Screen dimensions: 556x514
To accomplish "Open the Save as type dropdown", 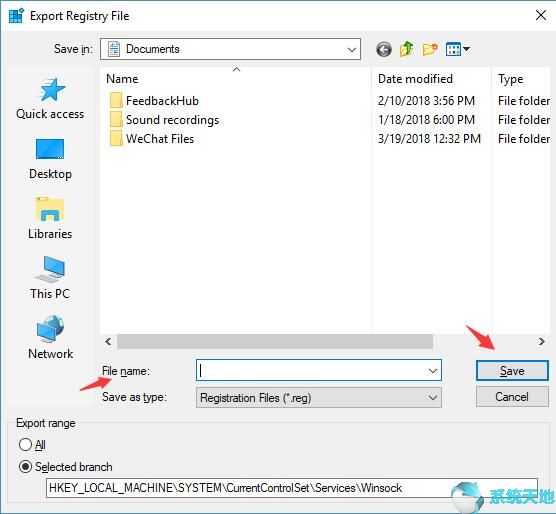I will (x=319, y=398).
